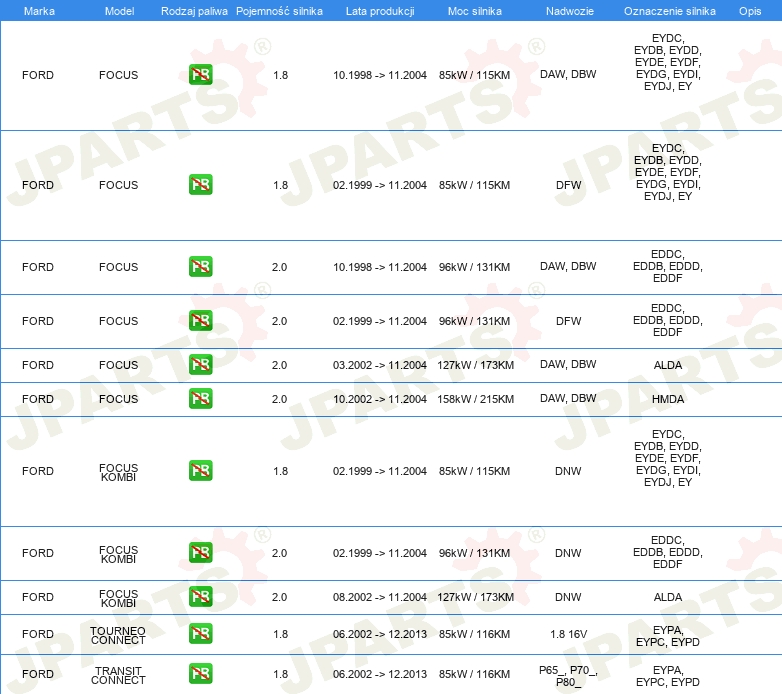Screen dimensions: 782x694
Task: Click 1.8 capacity in Tourneo Connect row
Action: [x=280, y=634]
